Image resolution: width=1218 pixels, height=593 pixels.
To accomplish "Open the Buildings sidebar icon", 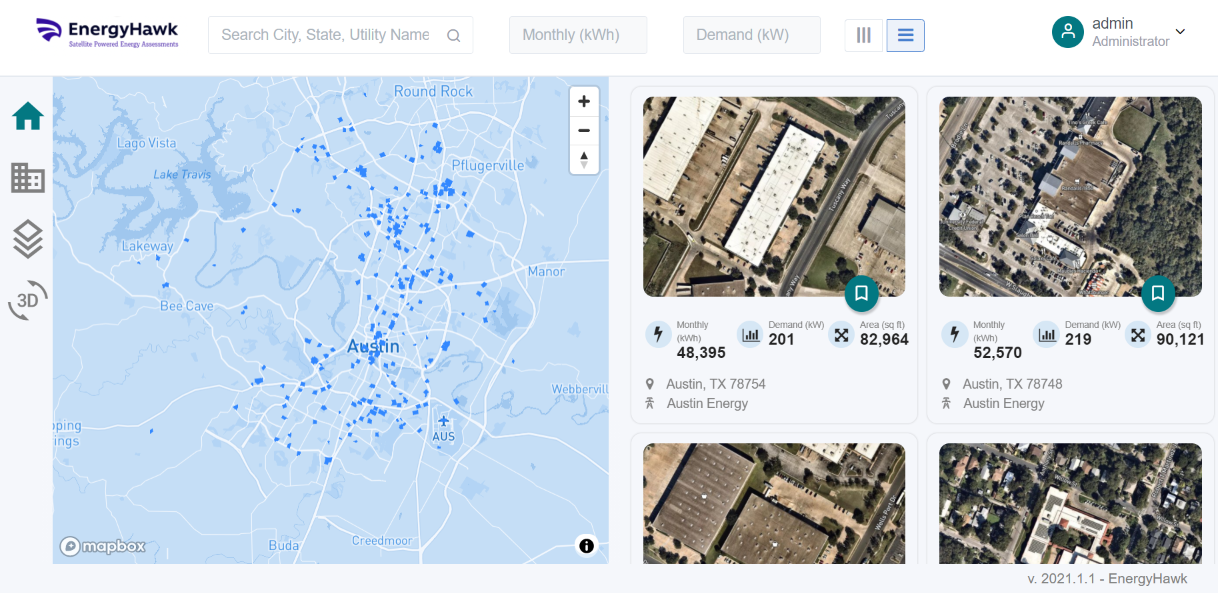I will (28, 178).
